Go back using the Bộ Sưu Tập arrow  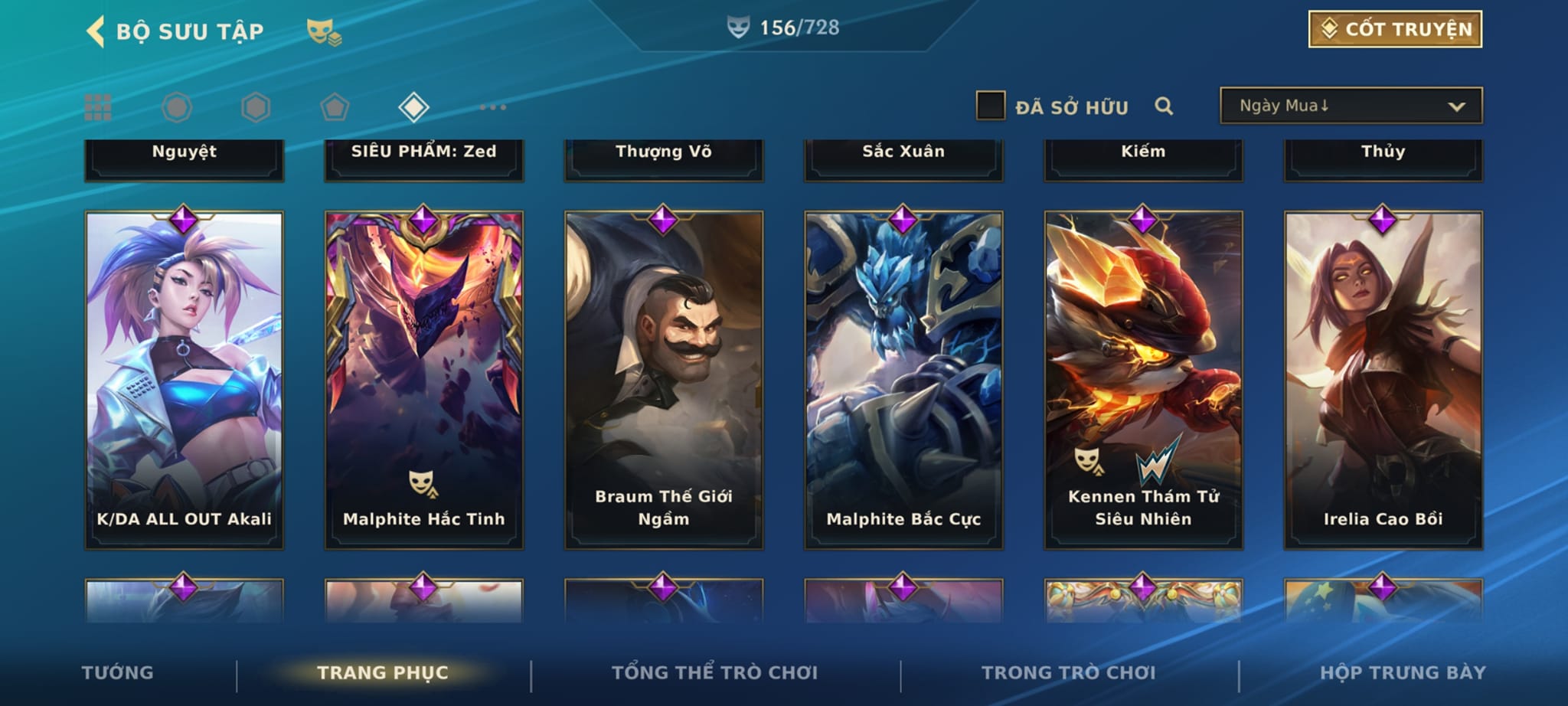click(x=95, y=31)
